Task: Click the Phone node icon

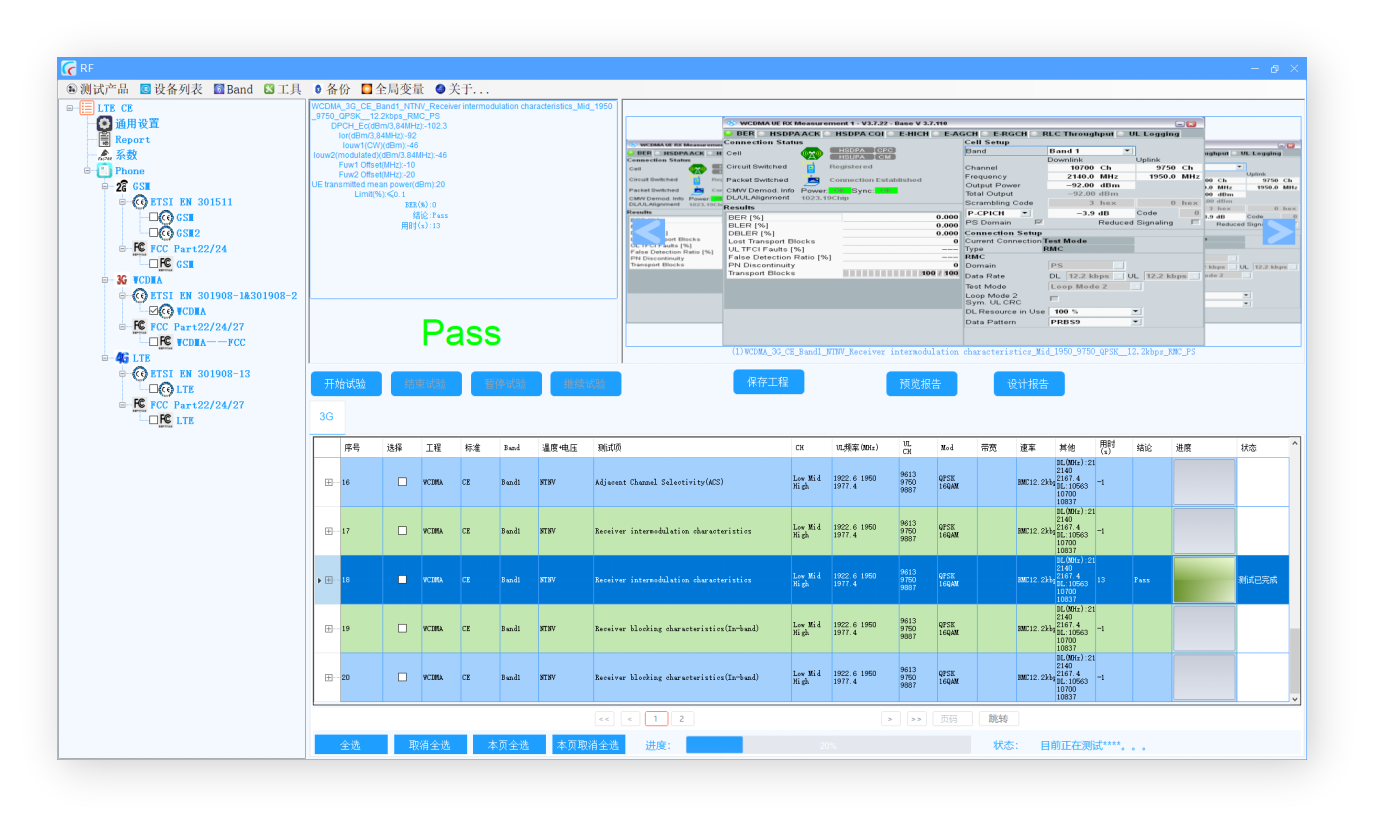Action: [104, 171]
